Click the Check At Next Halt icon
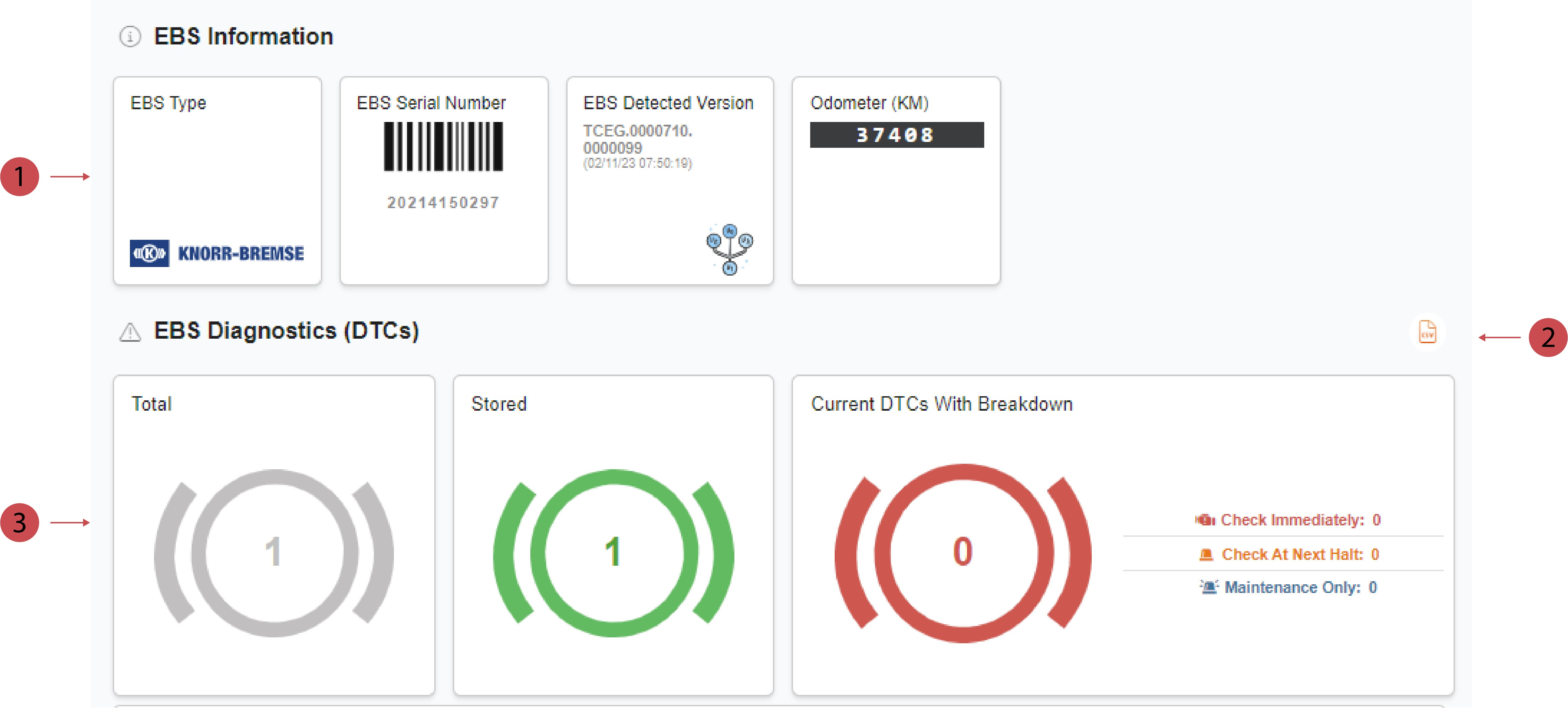Screen dimensions: 1568x708 1206,555
